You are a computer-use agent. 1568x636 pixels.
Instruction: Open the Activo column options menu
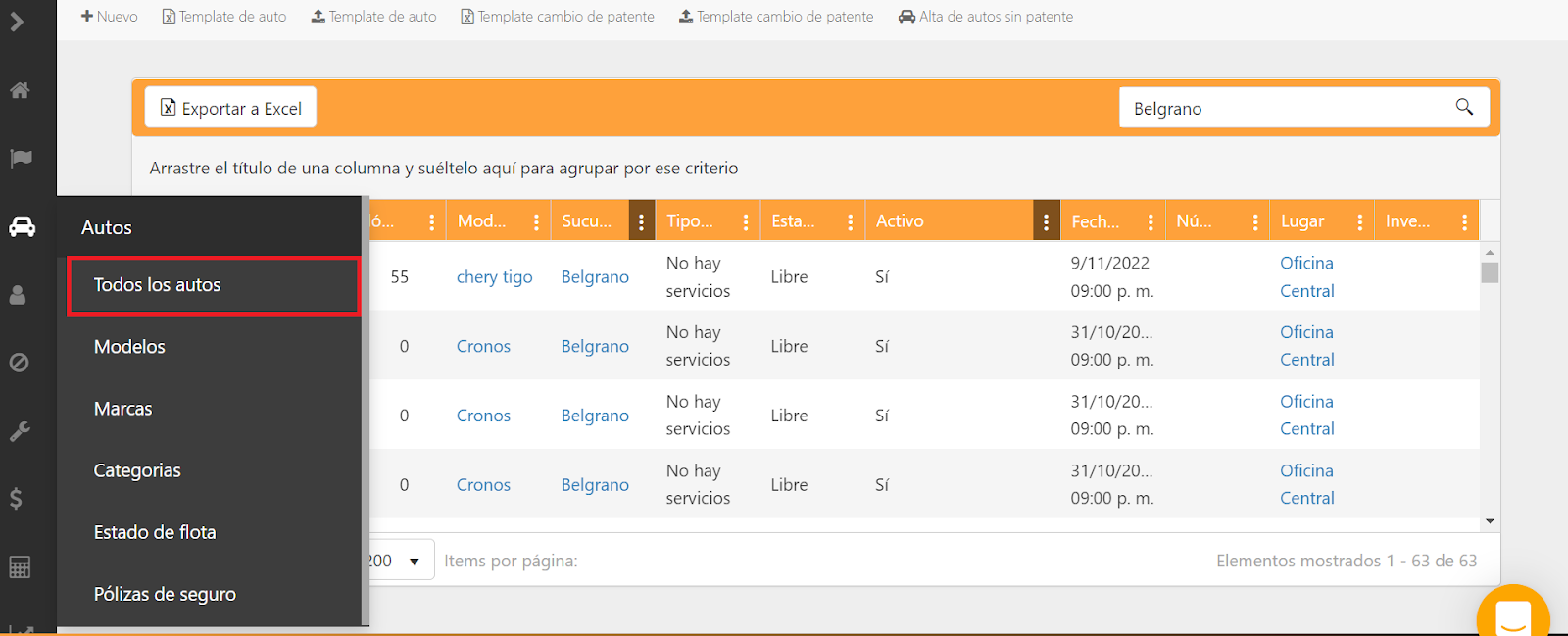click(x=1046, y=222)
